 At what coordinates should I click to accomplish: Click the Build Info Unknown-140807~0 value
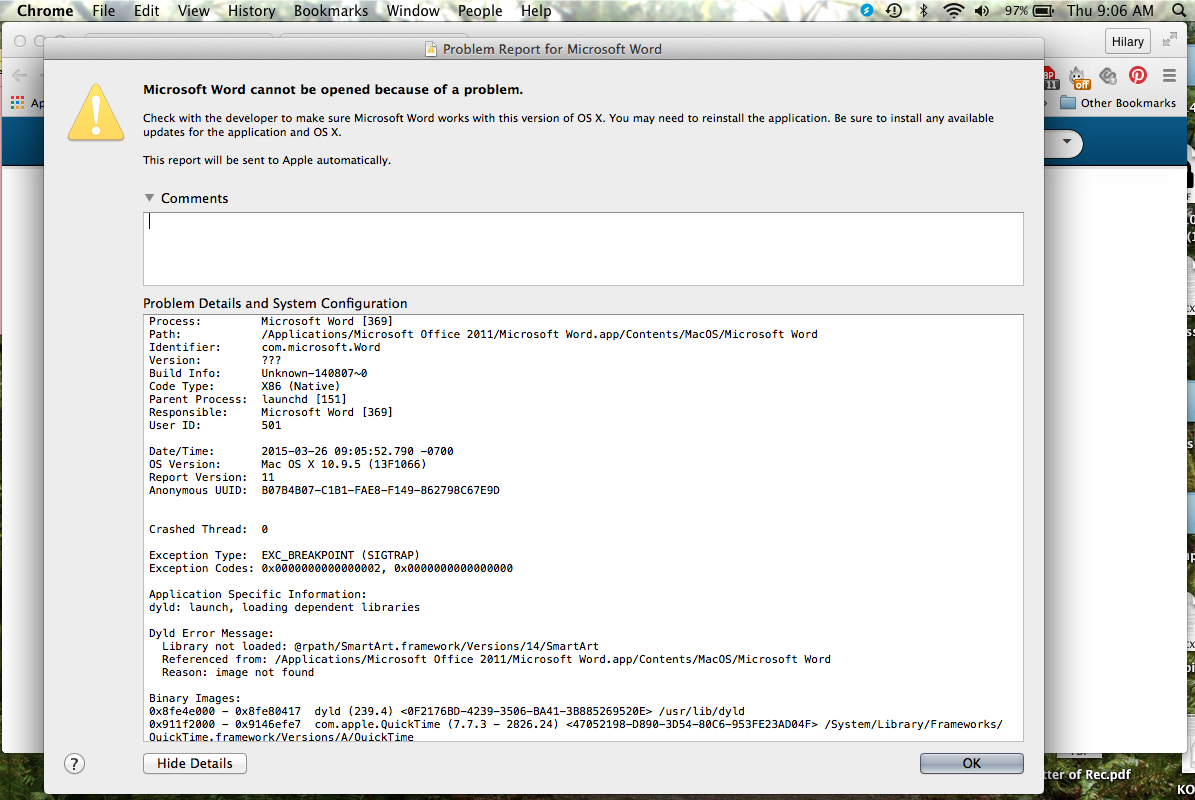click(x=314, y=373)
